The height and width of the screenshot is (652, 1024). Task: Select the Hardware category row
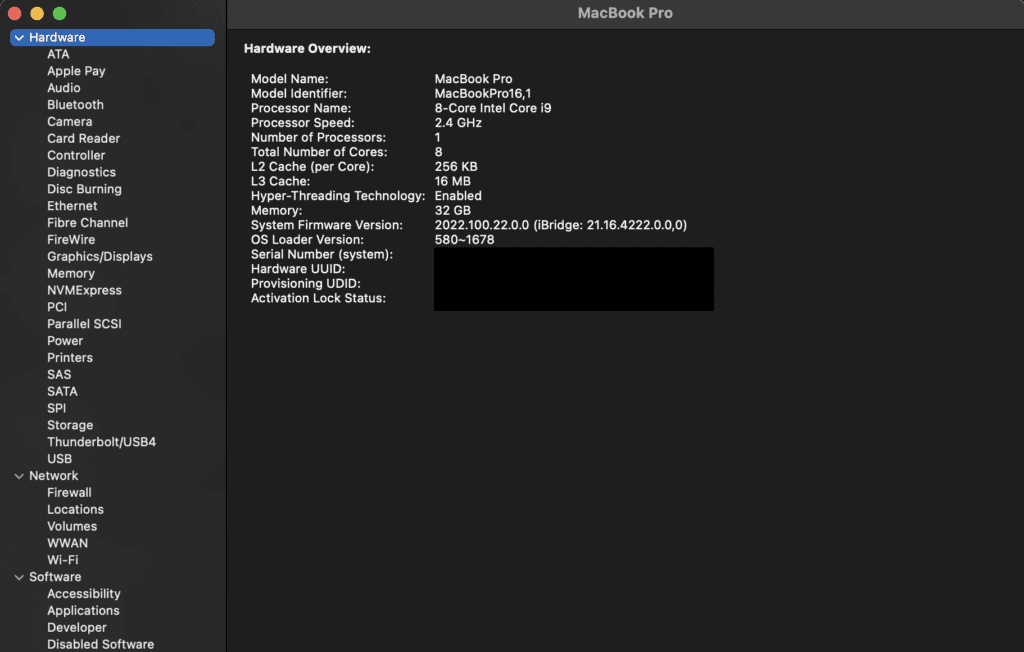point(112,38)
